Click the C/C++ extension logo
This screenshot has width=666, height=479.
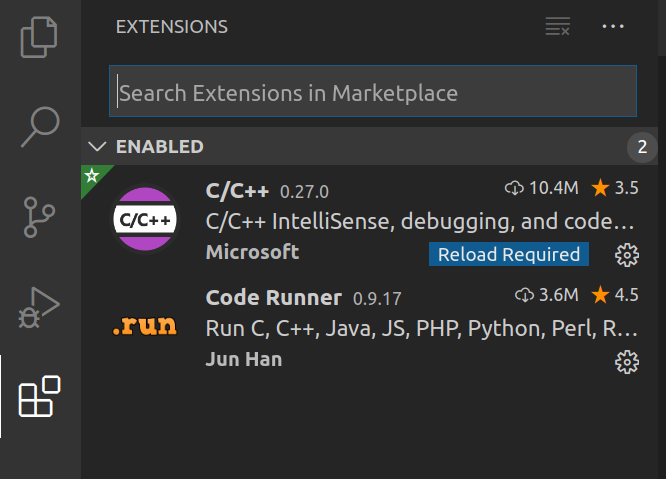click(146, 220)
